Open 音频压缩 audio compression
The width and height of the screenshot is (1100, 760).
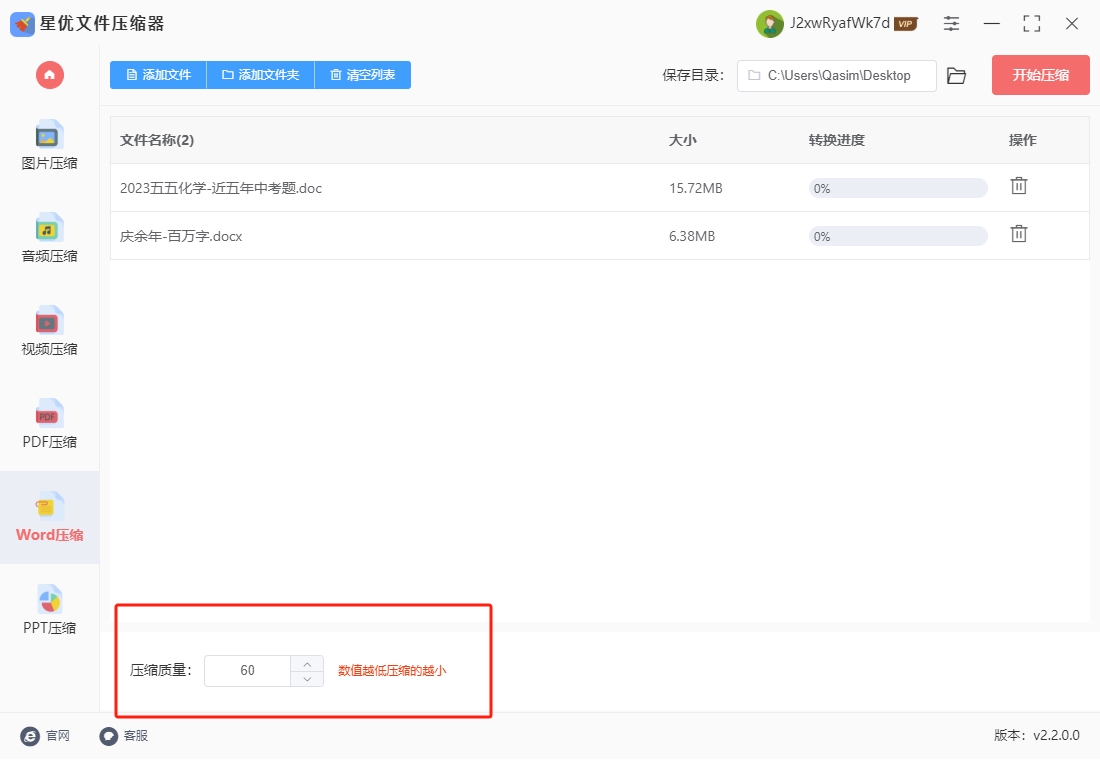point(49,238)
